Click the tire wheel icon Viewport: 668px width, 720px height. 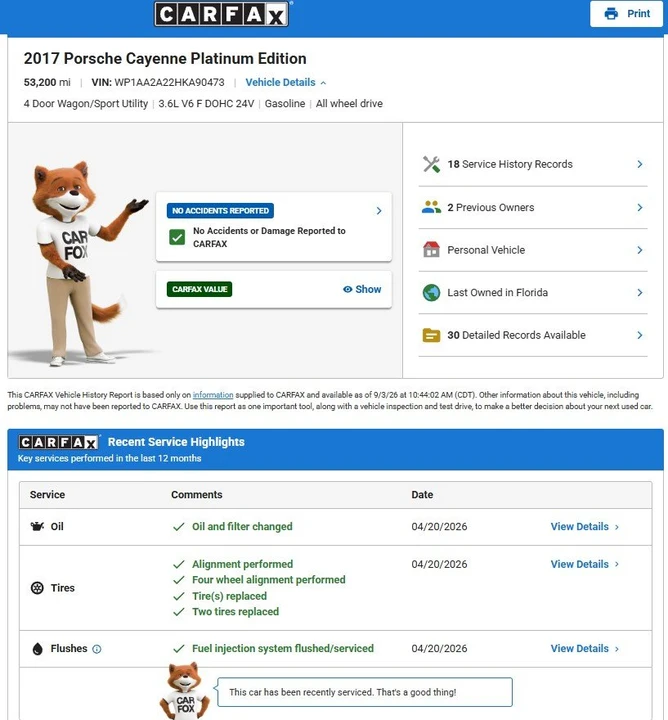(x=37, y=588)
